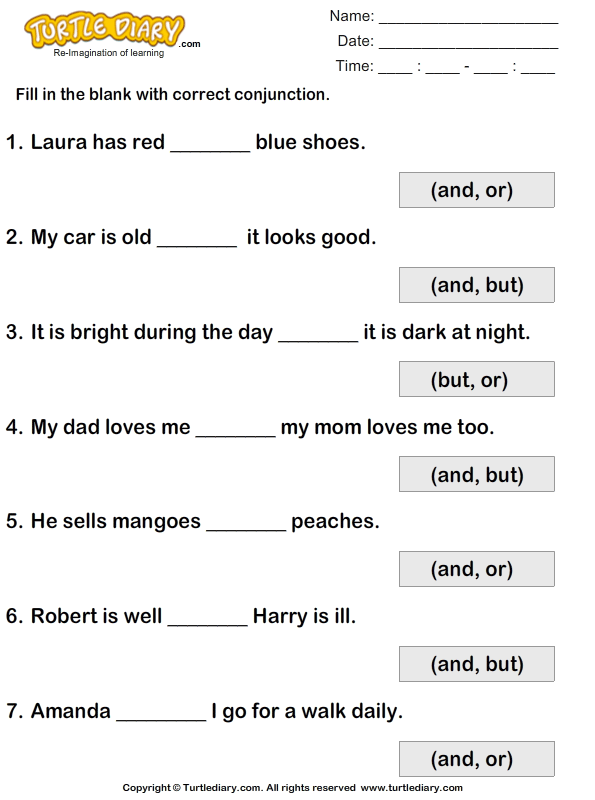The height and width of the screenshot is (800, 595).
Task: Open the www.turtlediary.com footer link
Action: pos(412,788)
